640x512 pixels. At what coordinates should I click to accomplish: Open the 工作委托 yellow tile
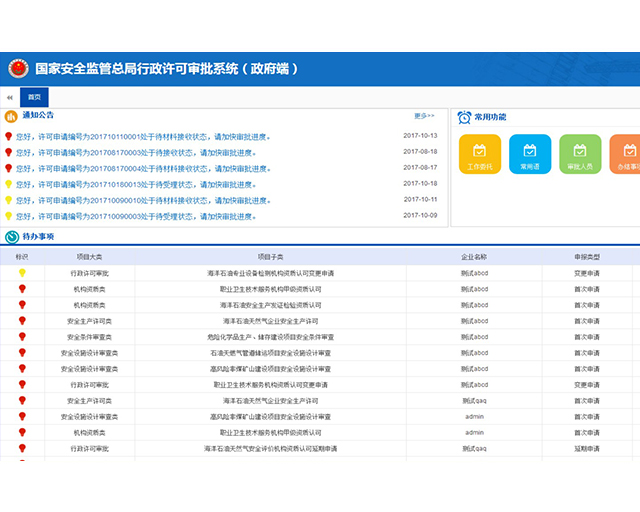479,154
